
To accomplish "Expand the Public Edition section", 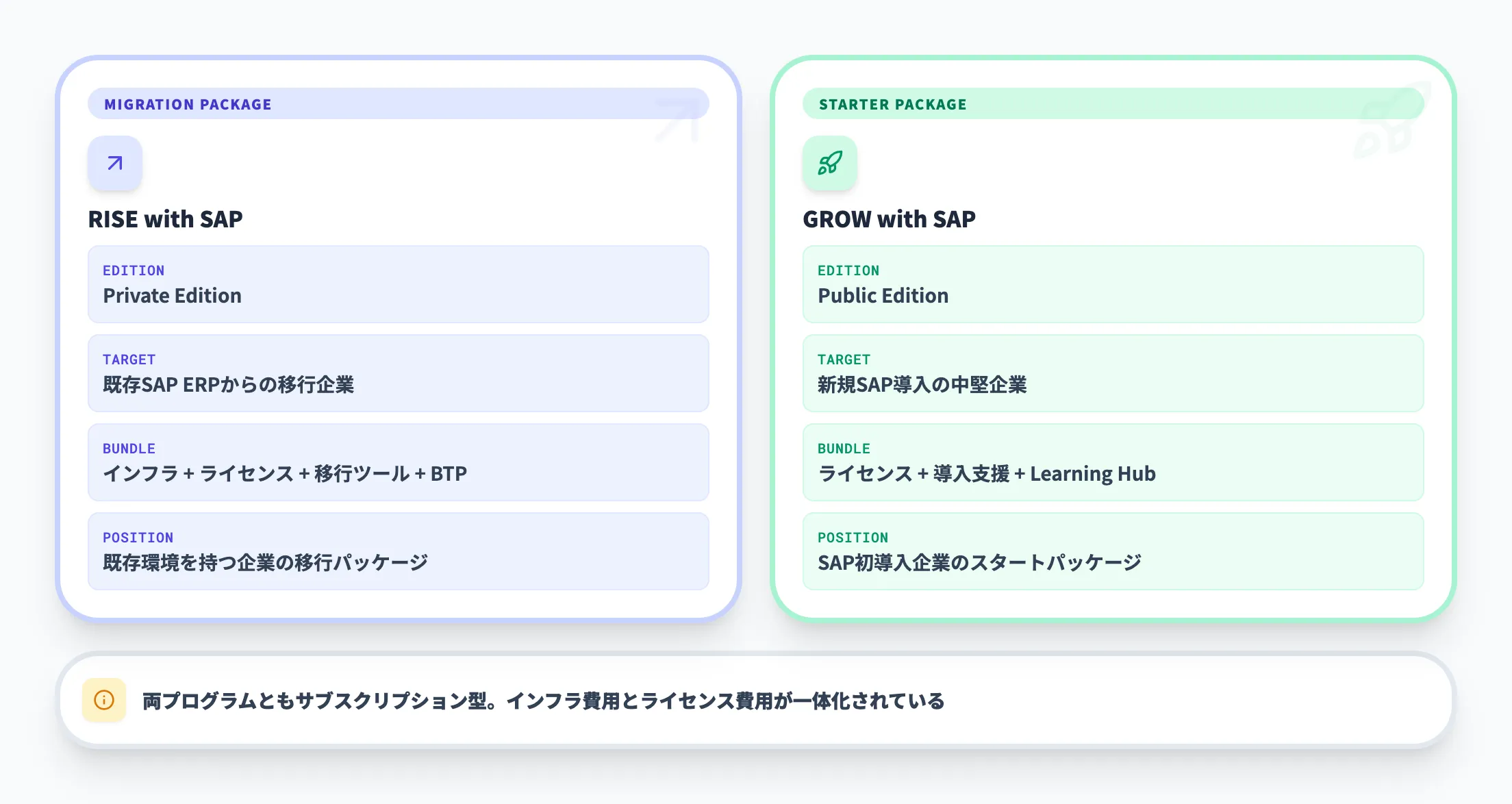I will pyautogui.click(x=1113, y=284).
